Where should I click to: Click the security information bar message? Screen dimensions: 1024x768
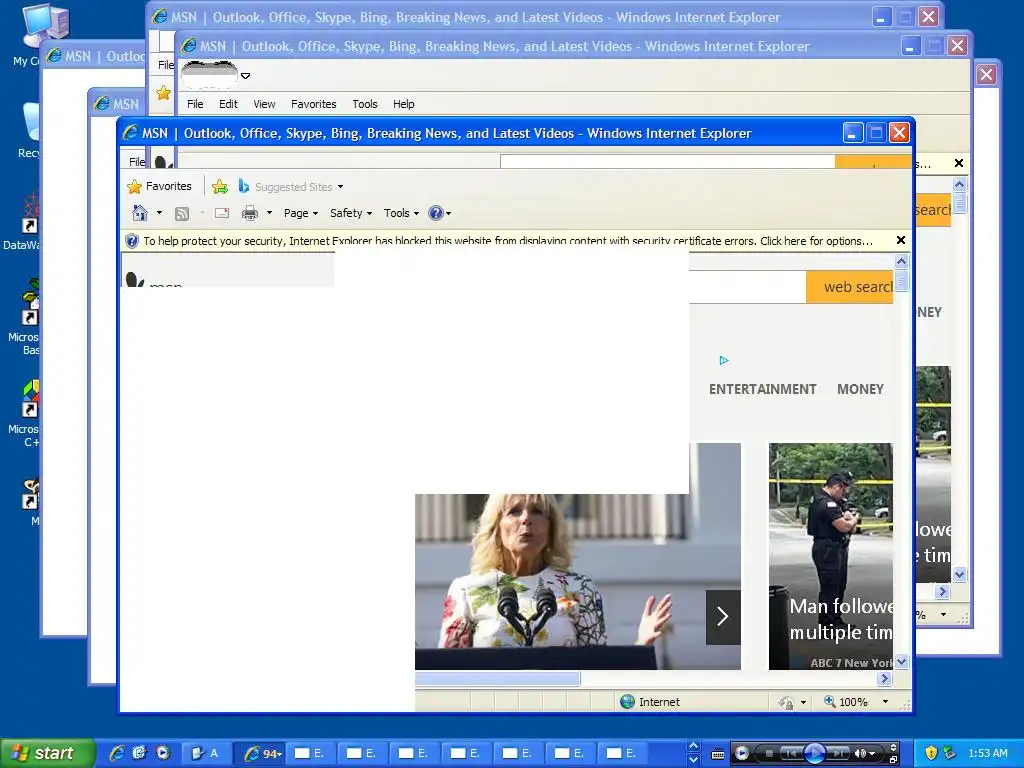pos(508,241)
